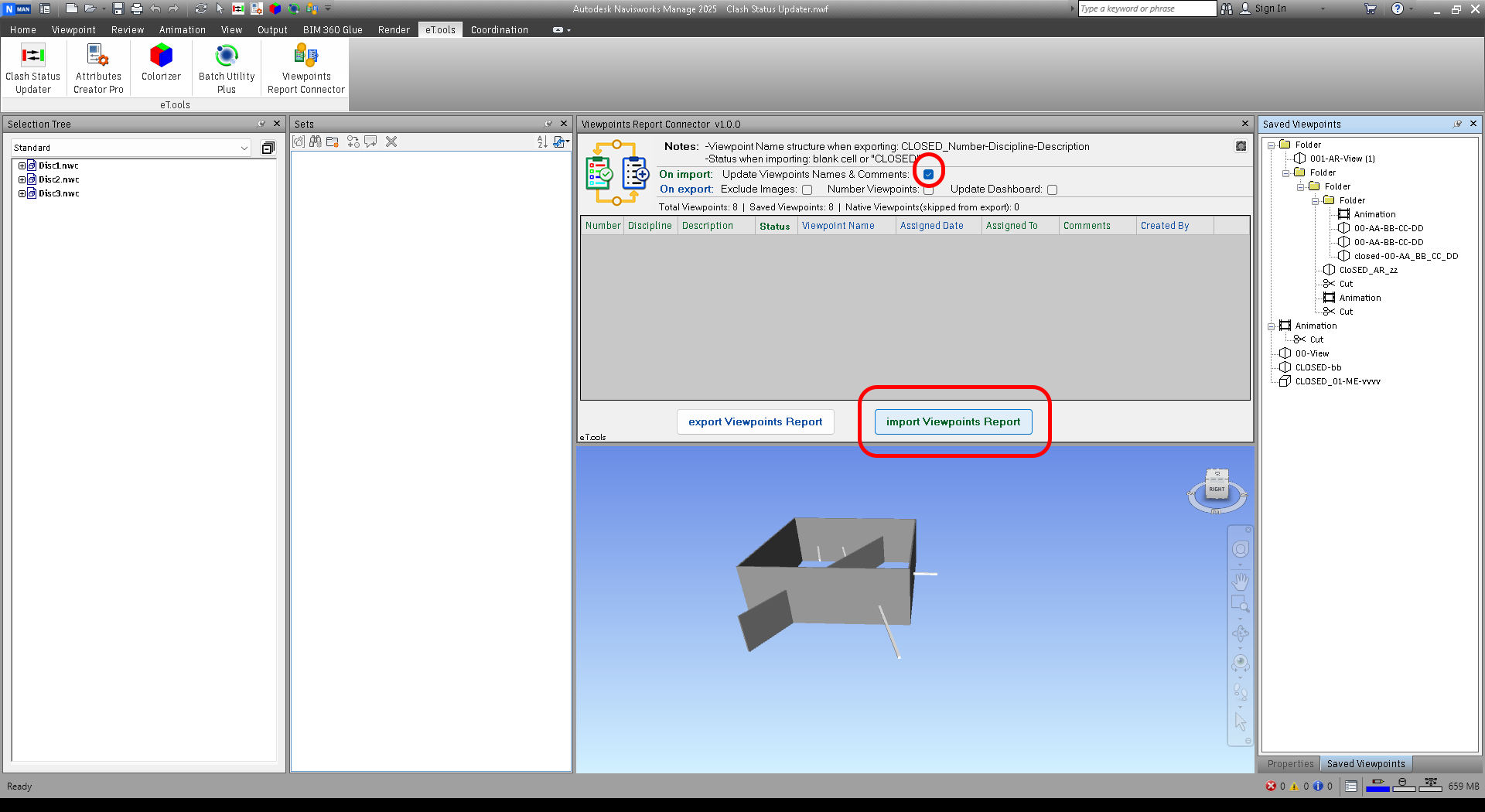This screenshot has width=1485, height=812.
Task: Activate the Orbit tool
Action: pos(1240,633)
